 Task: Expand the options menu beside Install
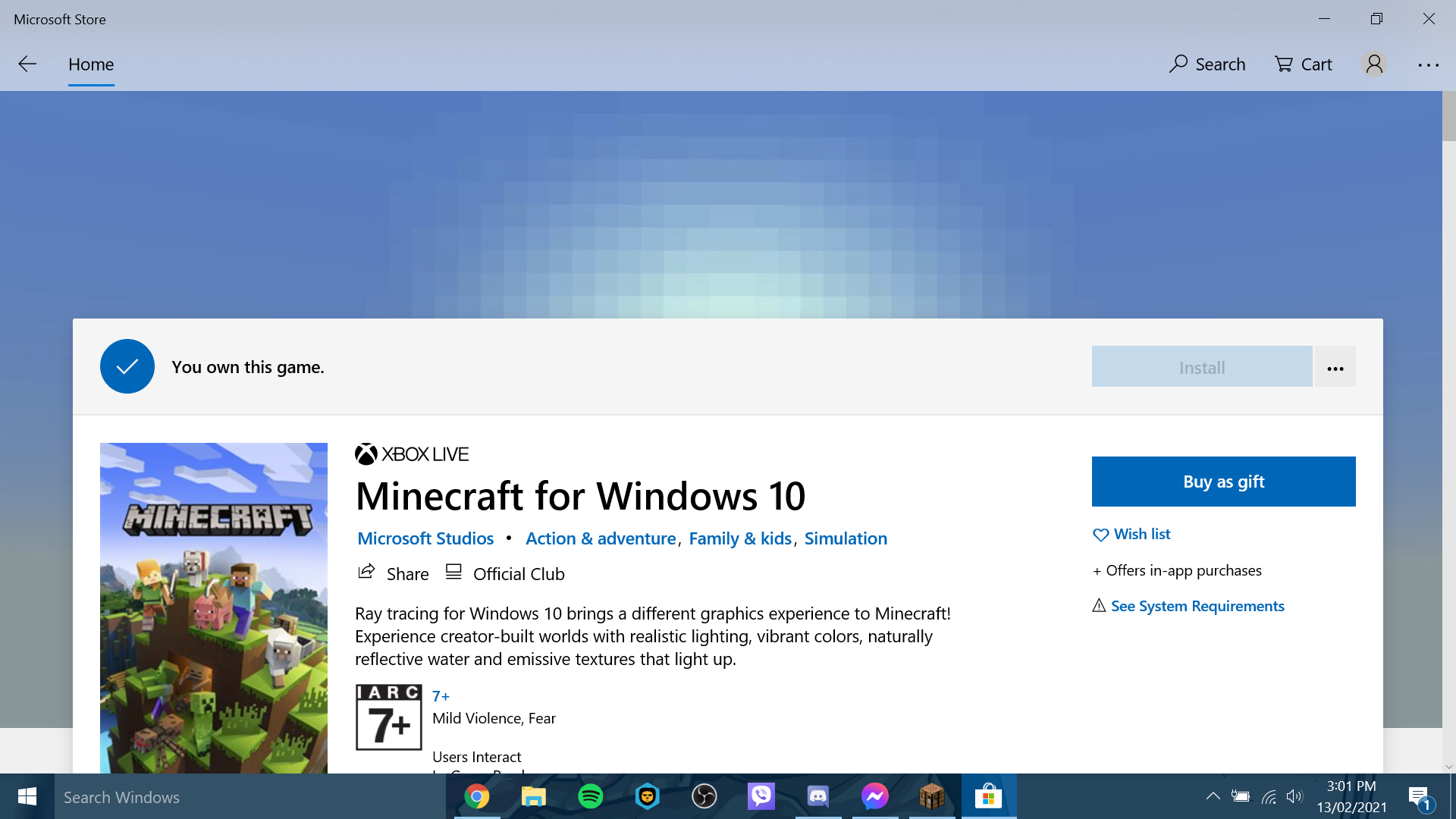(x=1335, y=368)
